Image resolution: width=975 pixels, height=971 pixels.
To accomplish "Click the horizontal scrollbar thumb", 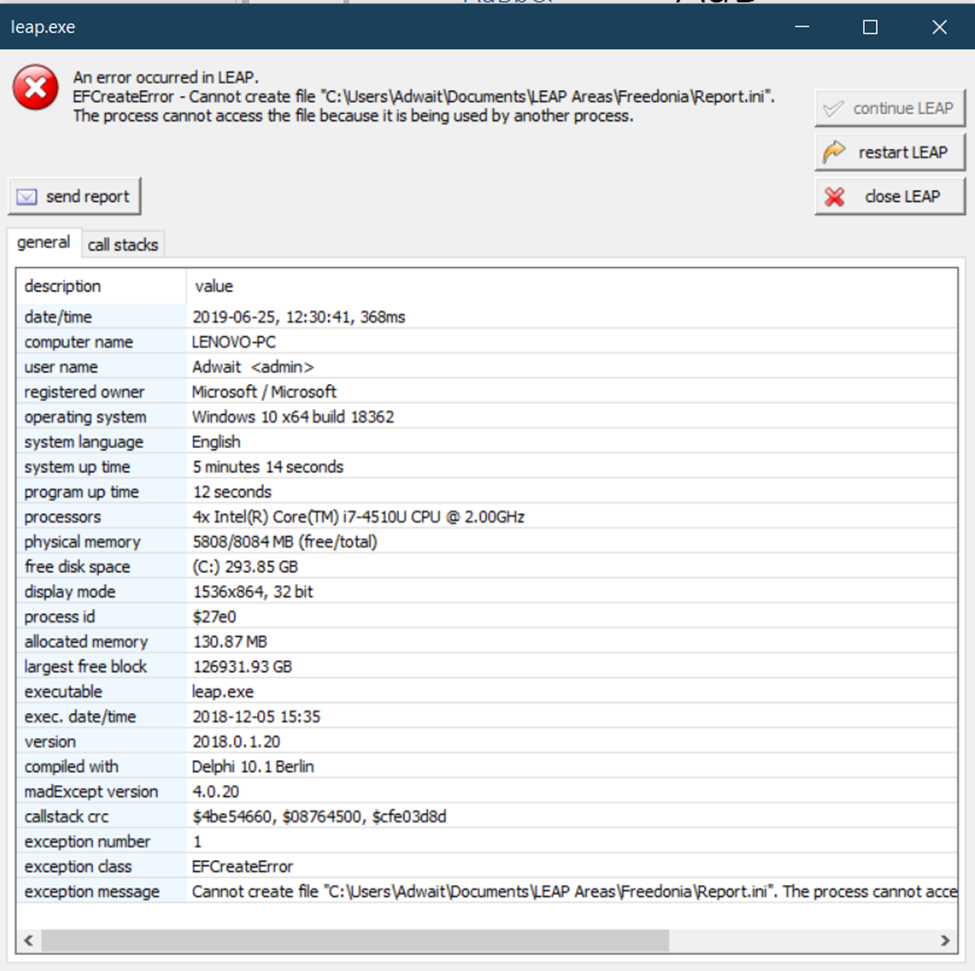I will 355,941.
